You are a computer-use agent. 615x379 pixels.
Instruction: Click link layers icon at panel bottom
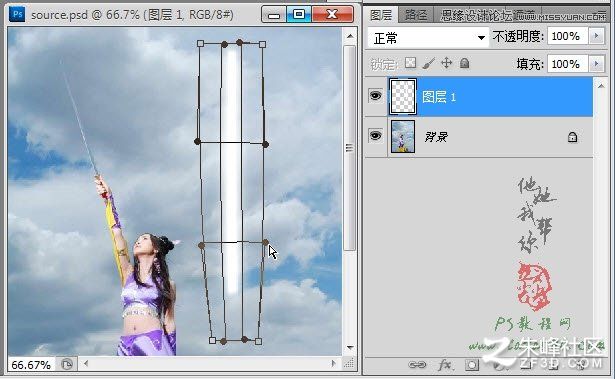(x=417, y=365)
